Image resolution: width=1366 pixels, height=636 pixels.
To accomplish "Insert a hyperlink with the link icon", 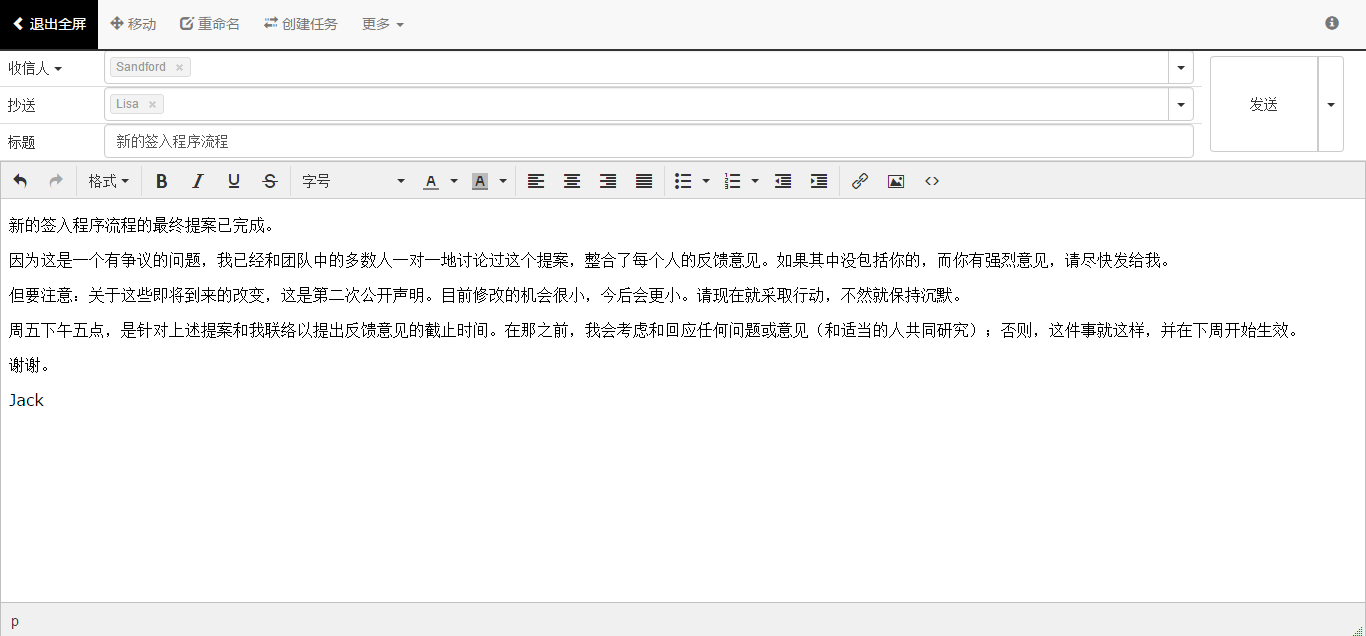I will tap(860, 181).
